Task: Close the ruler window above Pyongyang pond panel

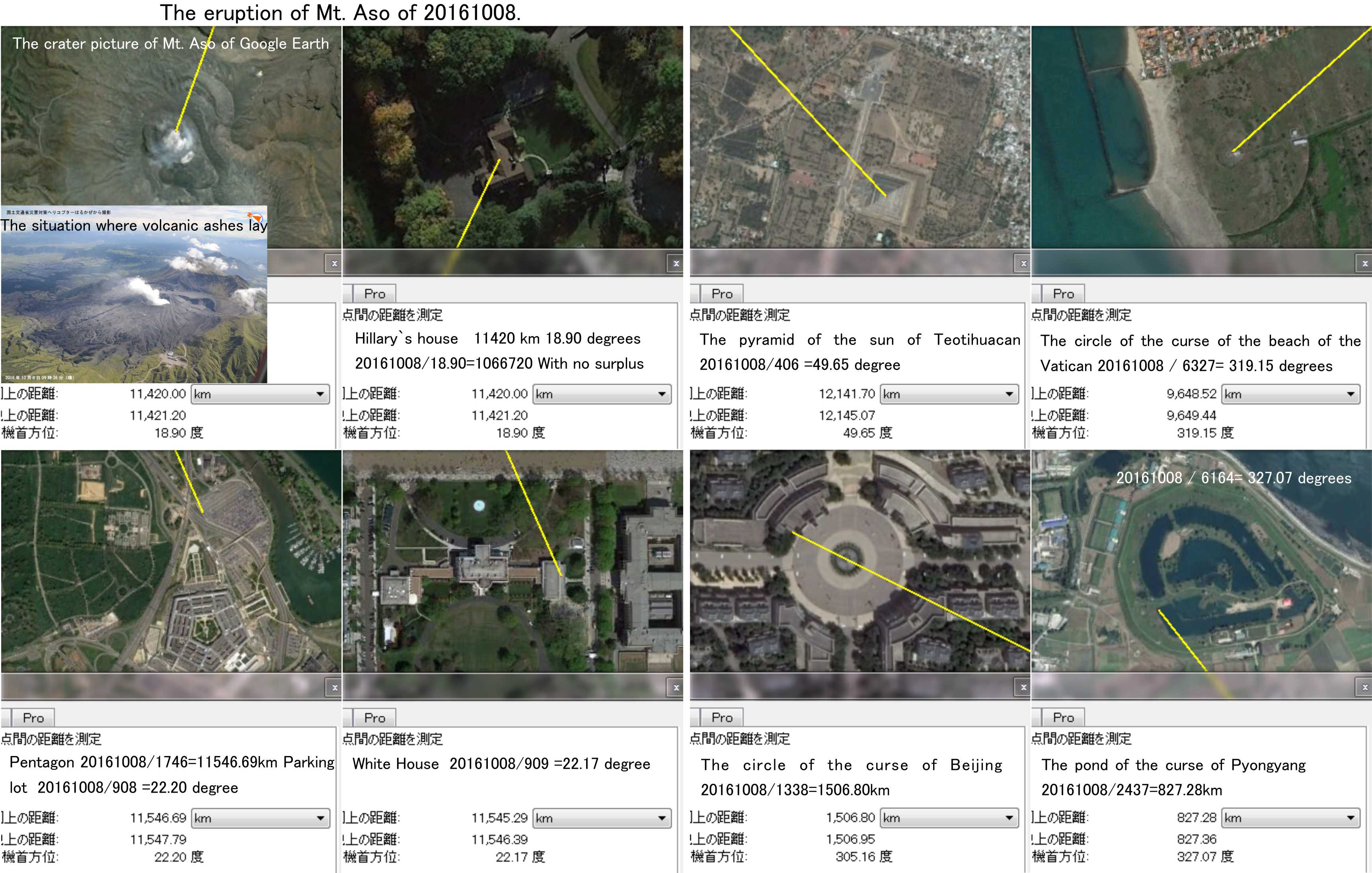Action: pyautogui.click(x=1364, y=687)
